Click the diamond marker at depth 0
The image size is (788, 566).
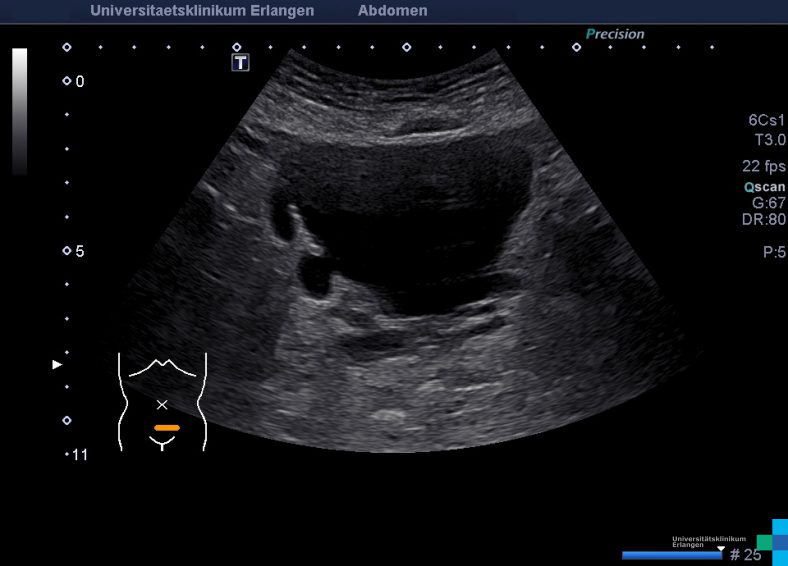(67, 81)
